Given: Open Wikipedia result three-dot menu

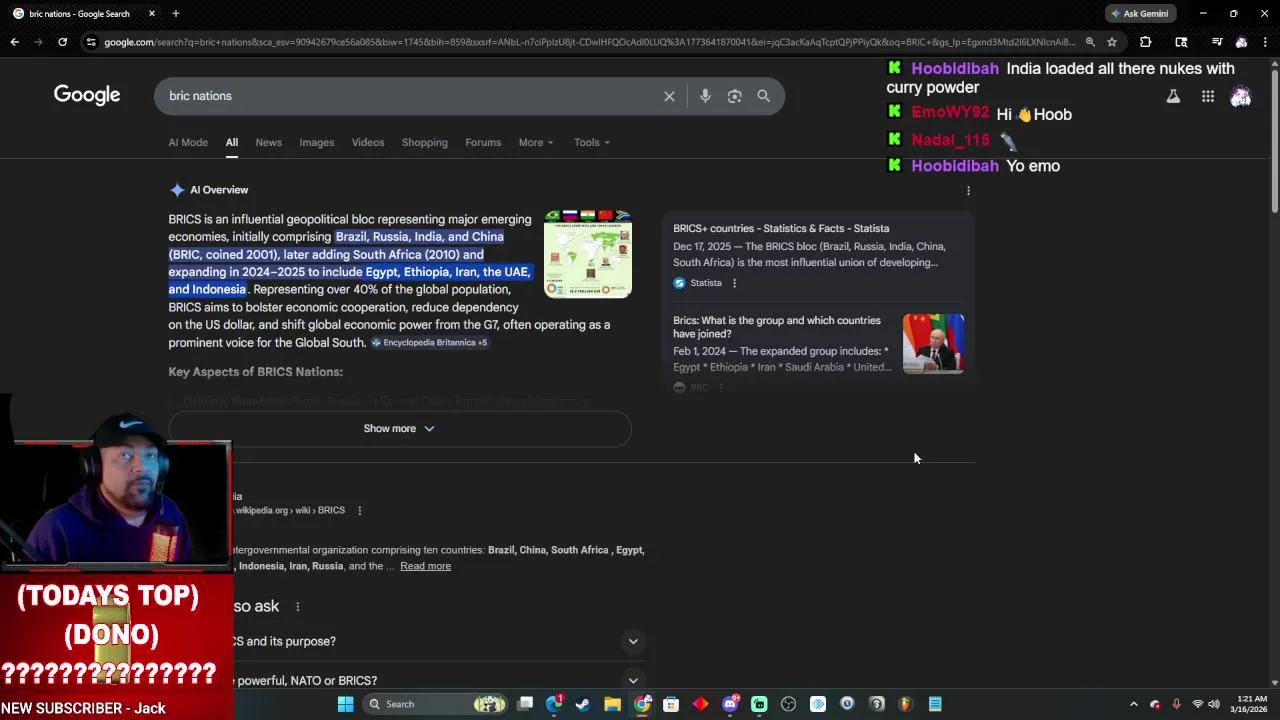Looking at the screenshot, I should (x=359, y=510).
